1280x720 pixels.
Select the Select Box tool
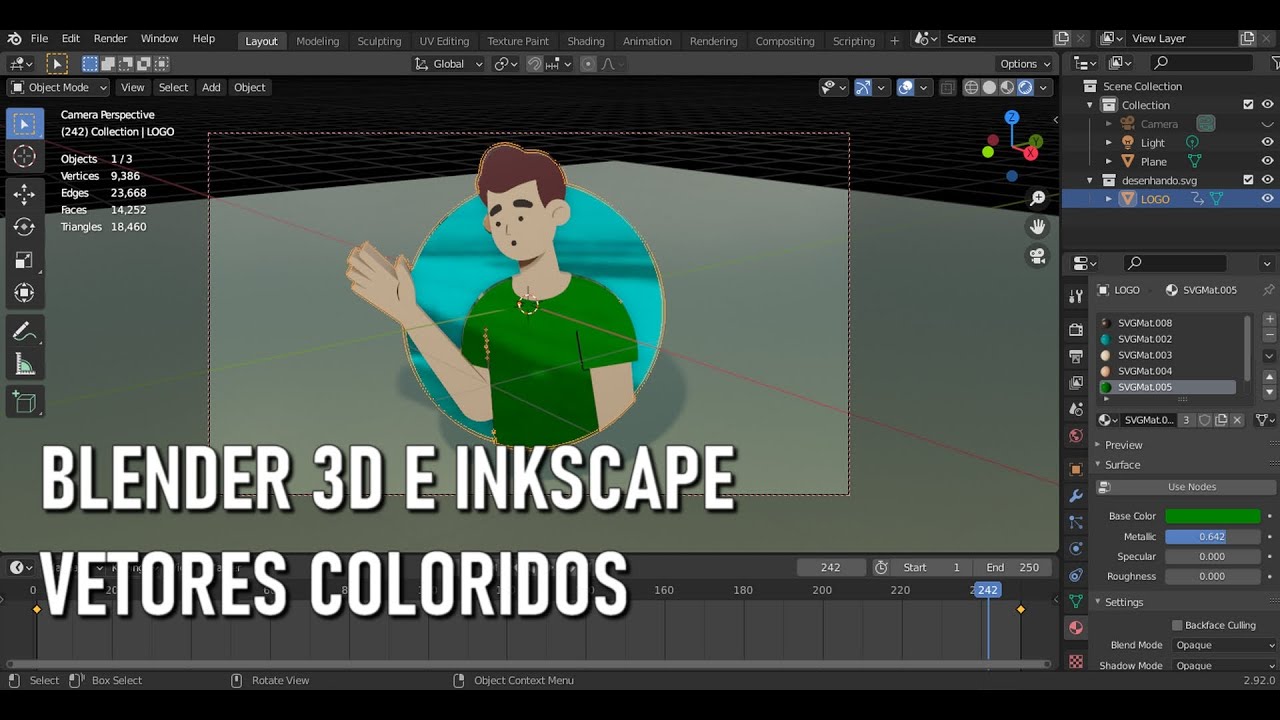pyautogui.click(x=24, y=124)
